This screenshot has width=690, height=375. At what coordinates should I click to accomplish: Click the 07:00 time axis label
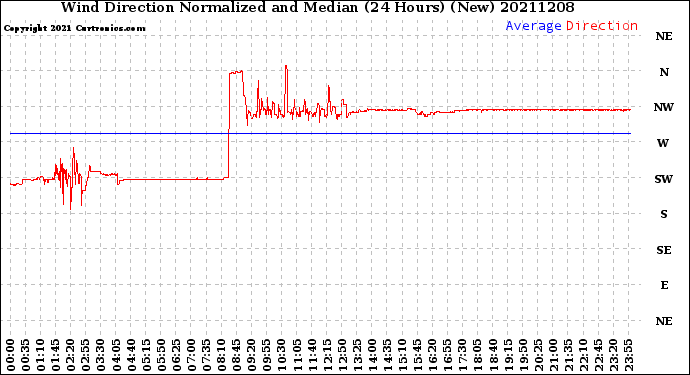pyautogui.click(x=191, y=355)
